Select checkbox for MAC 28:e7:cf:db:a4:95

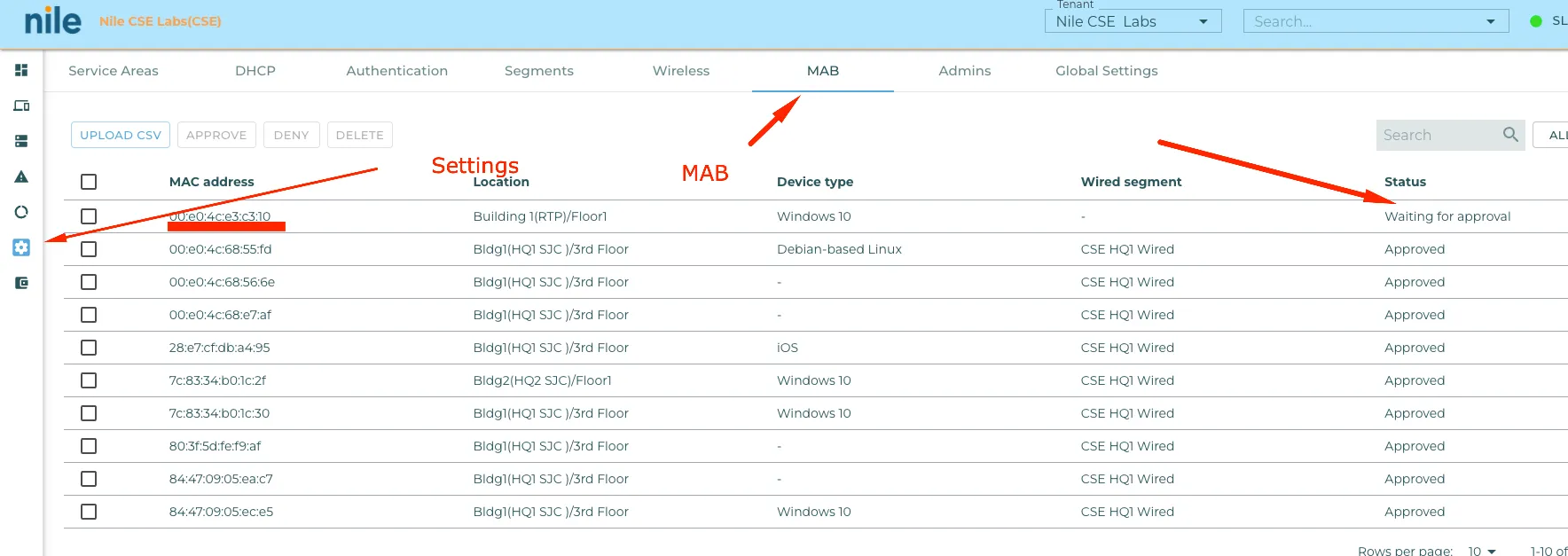coord(89,348)
